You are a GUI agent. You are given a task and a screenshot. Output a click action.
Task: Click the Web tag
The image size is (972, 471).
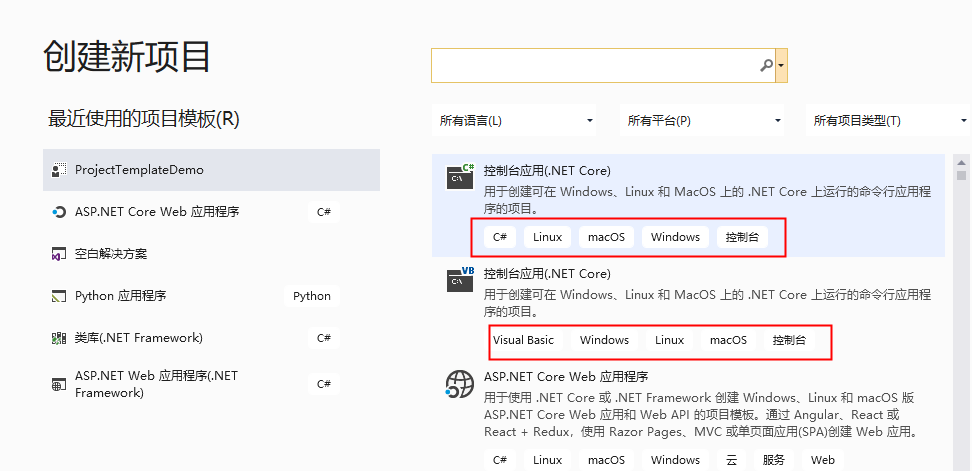pos(823,460)
